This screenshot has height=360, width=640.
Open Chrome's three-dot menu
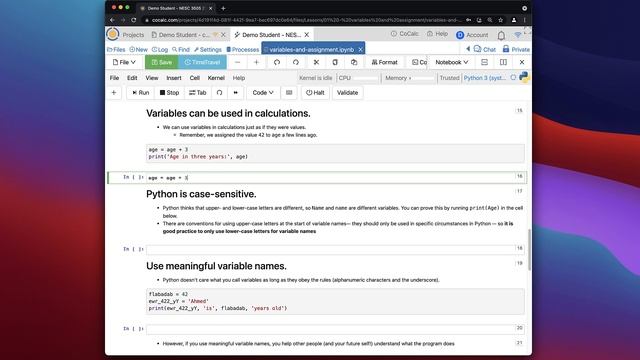524,20
